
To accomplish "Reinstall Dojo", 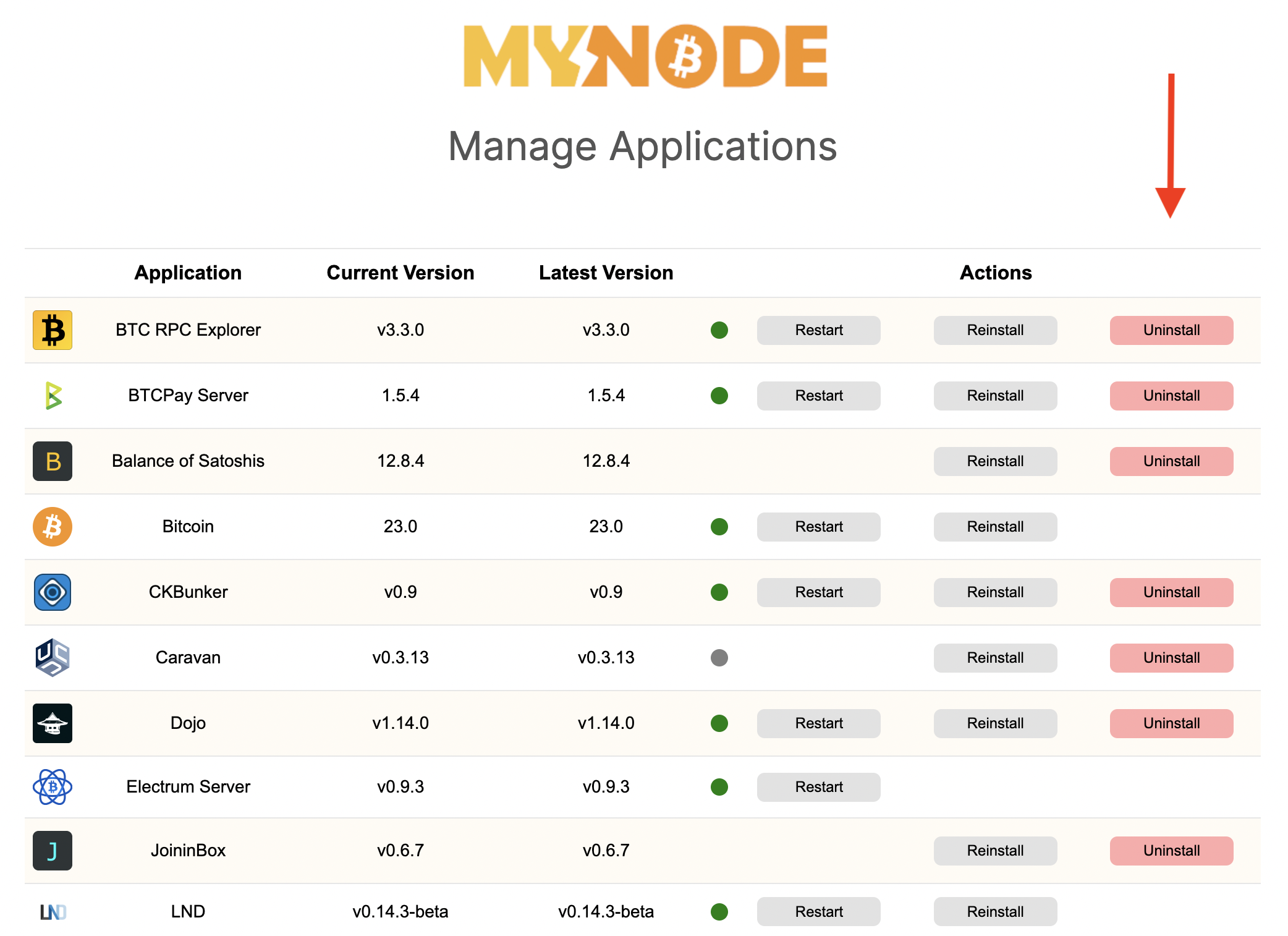I will 996,723.
